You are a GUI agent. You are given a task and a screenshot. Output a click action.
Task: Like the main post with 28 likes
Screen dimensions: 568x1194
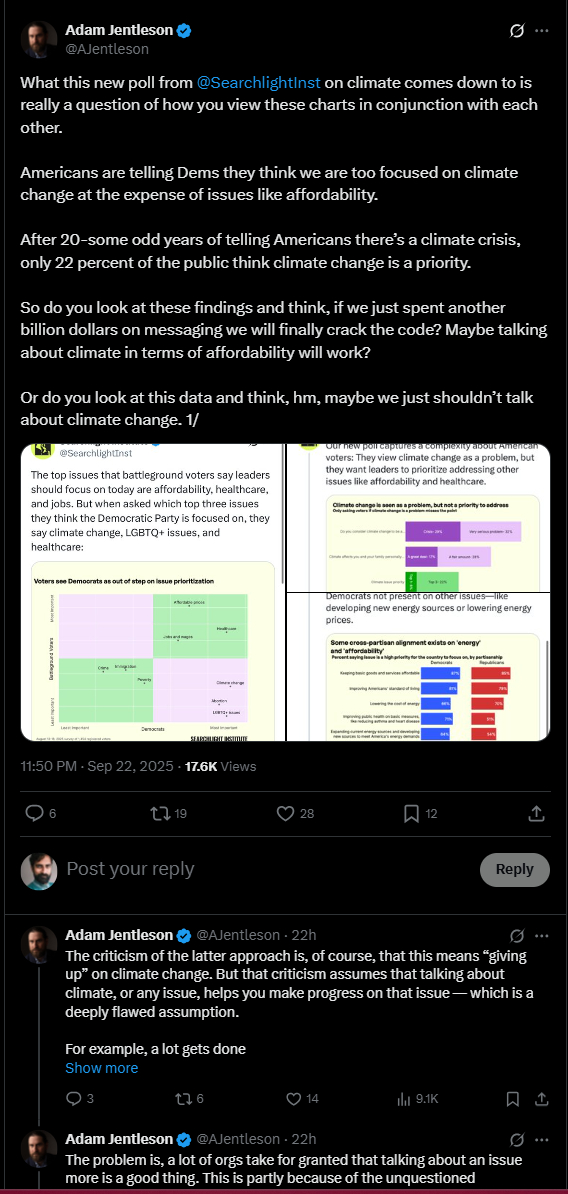[286, 814]
